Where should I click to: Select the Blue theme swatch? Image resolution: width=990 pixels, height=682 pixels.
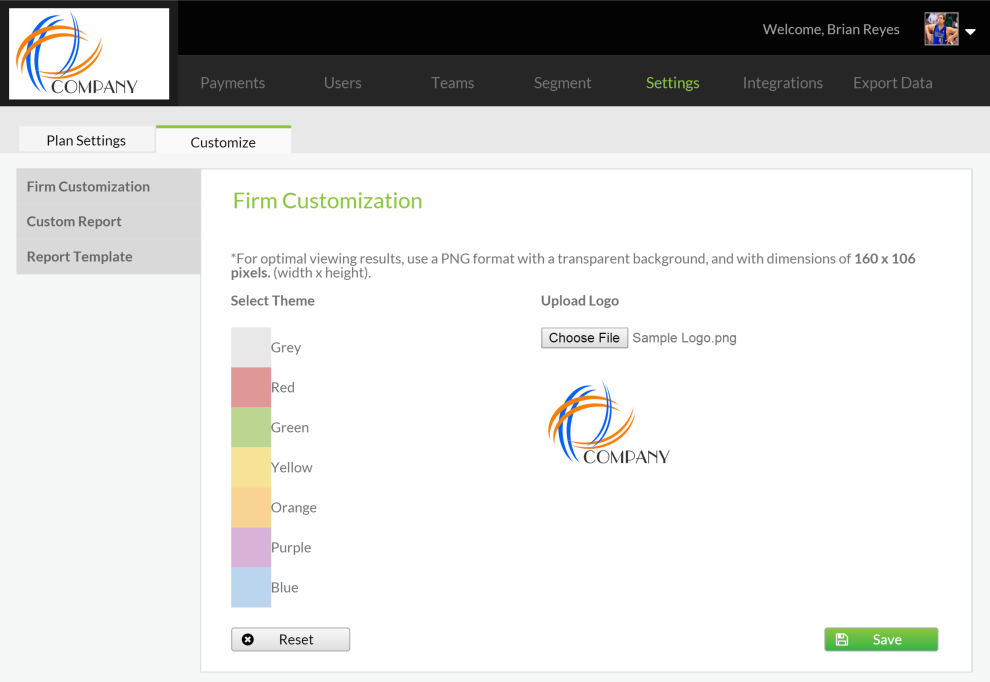point(251,587)
